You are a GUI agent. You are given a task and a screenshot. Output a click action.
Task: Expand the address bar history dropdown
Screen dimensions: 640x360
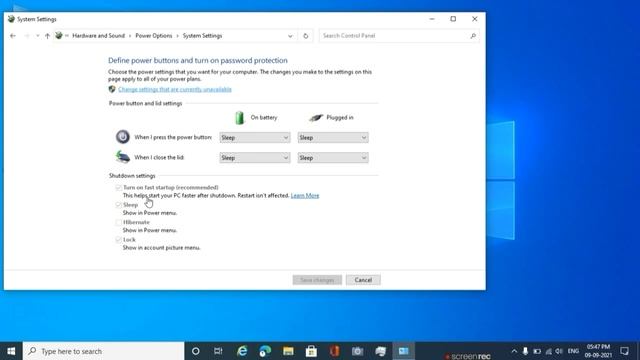tap(290, 36)
